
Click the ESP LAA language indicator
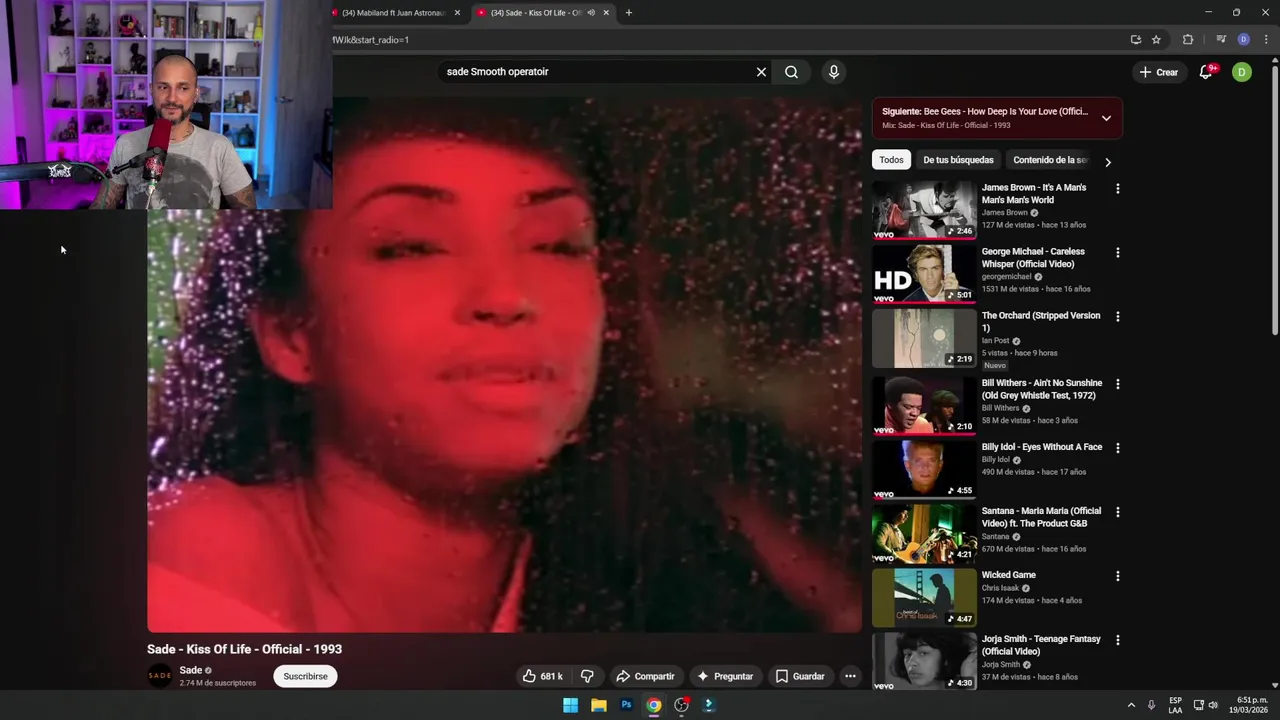1175,705
